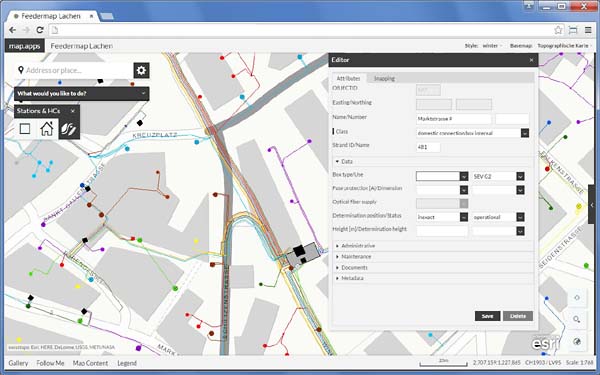Click the Address or place search field

(75, 70)
